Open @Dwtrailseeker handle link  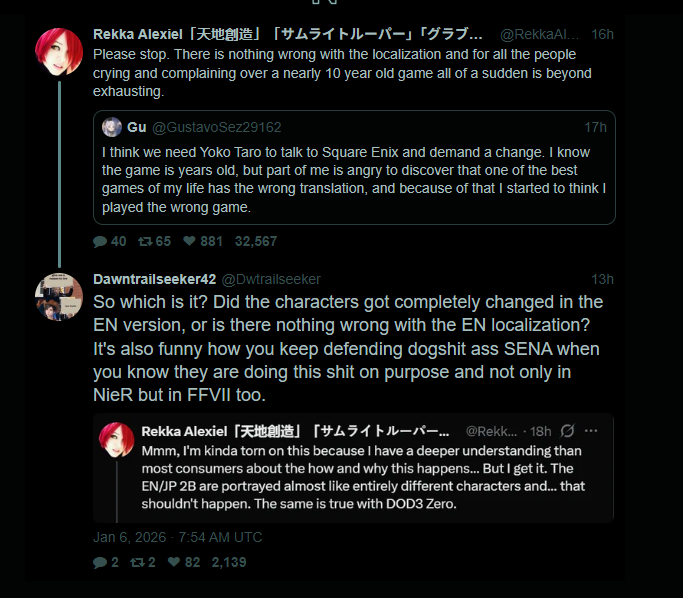[x=270, y=279]
